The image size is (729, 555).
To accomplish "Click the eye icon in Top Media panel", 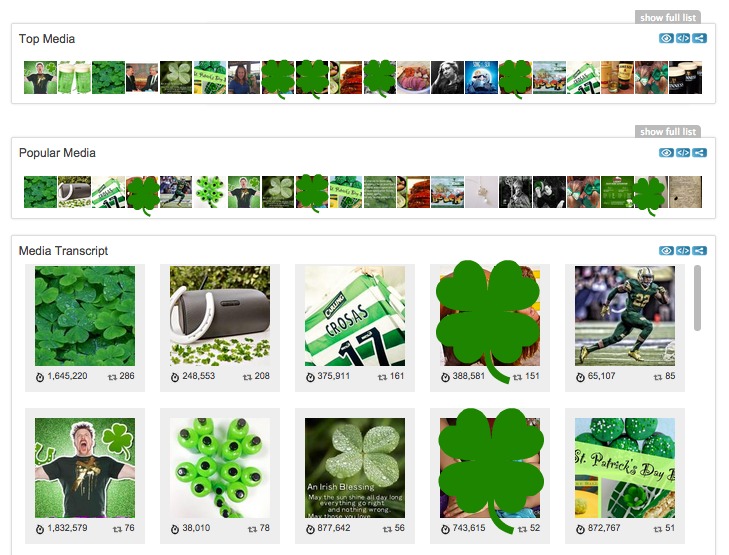I will [x=666, y=39].
